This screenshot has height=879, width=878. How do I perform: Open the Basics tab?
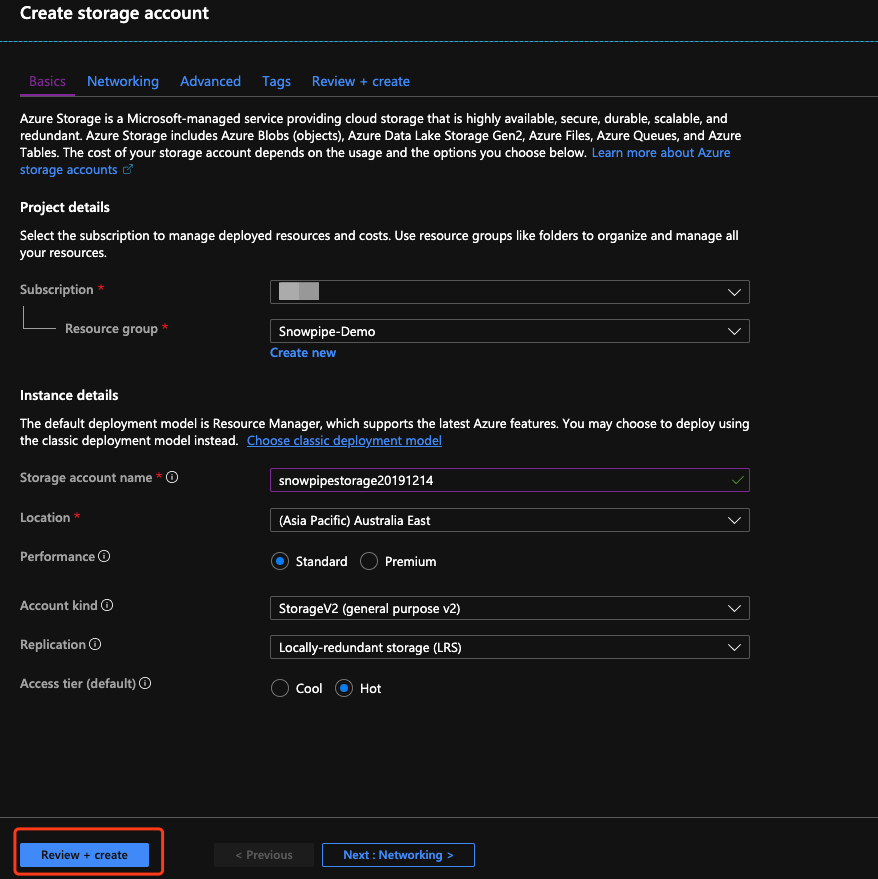[x=47, y=81]
